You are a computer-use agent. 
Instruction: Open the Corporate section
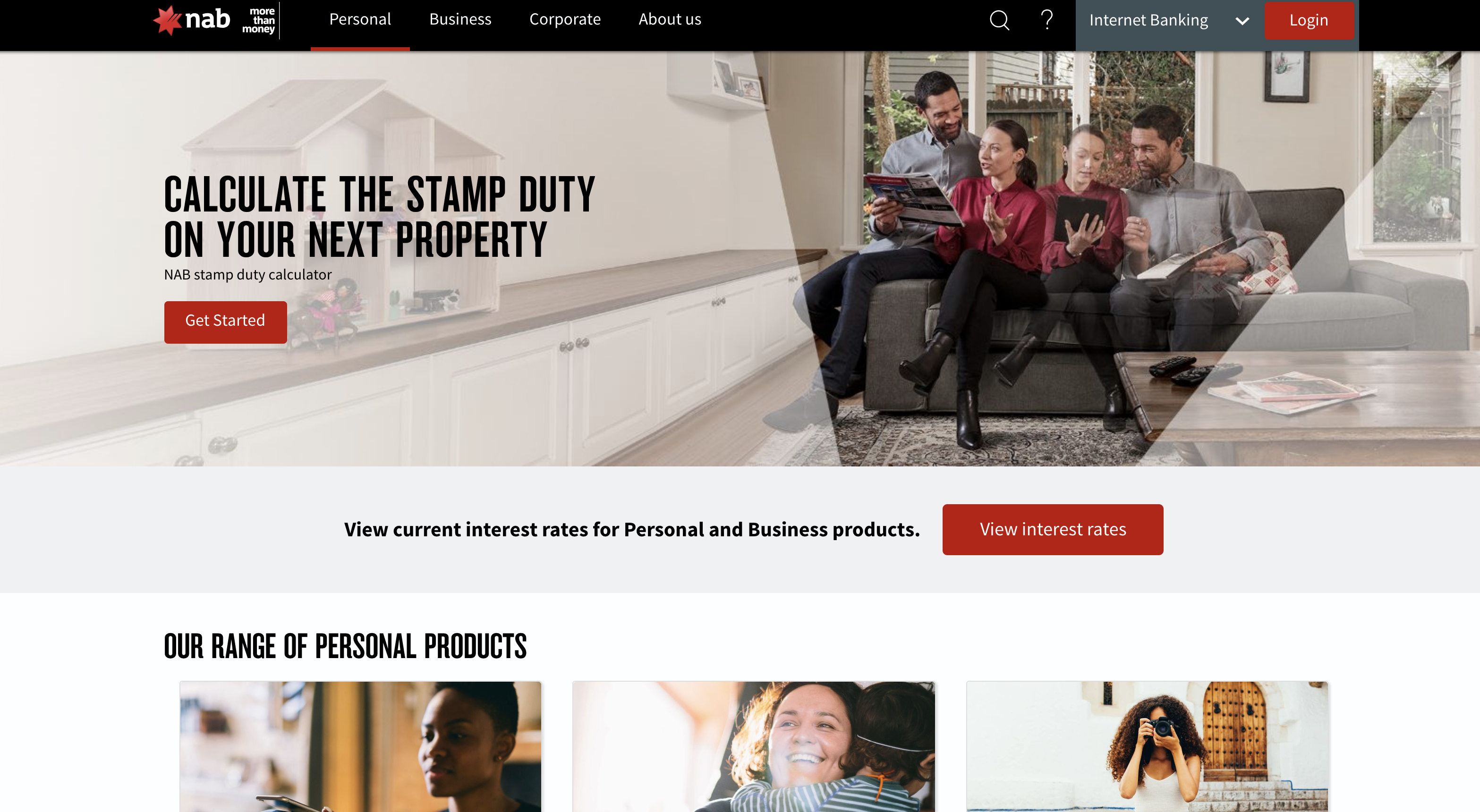coord(565,19)
